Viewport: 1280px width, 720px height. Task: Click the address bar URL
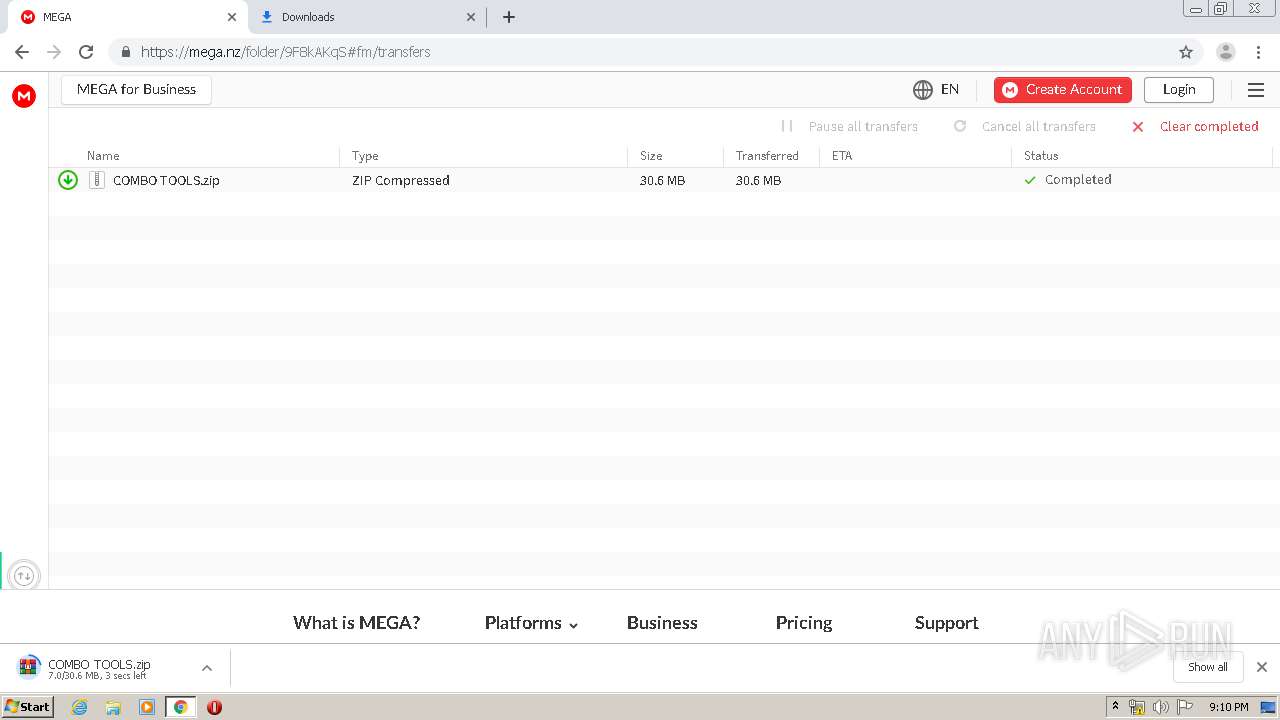click(286, 52)
